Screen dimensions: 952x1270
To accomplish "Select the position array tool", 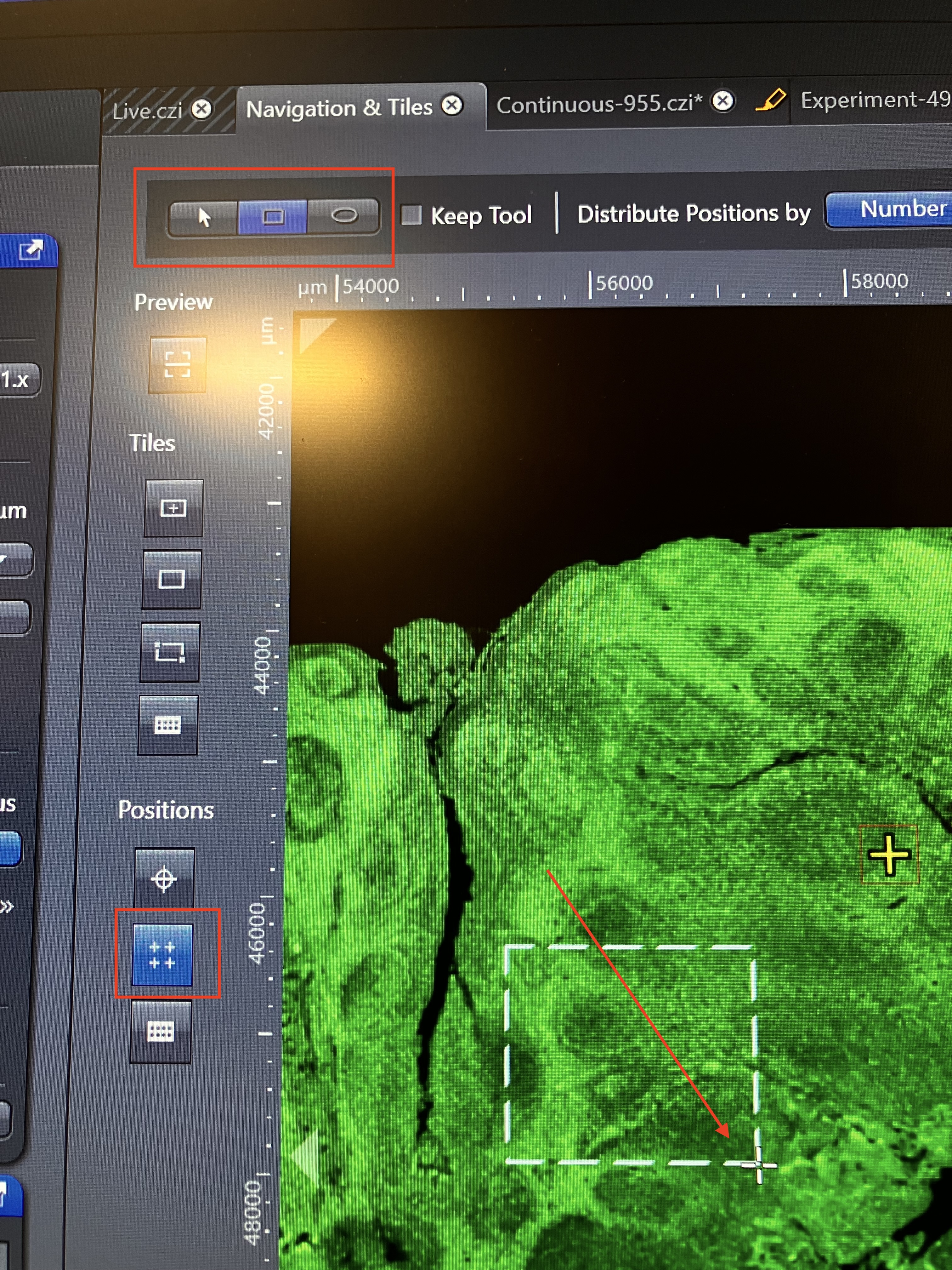I will [x=162, y=955].
